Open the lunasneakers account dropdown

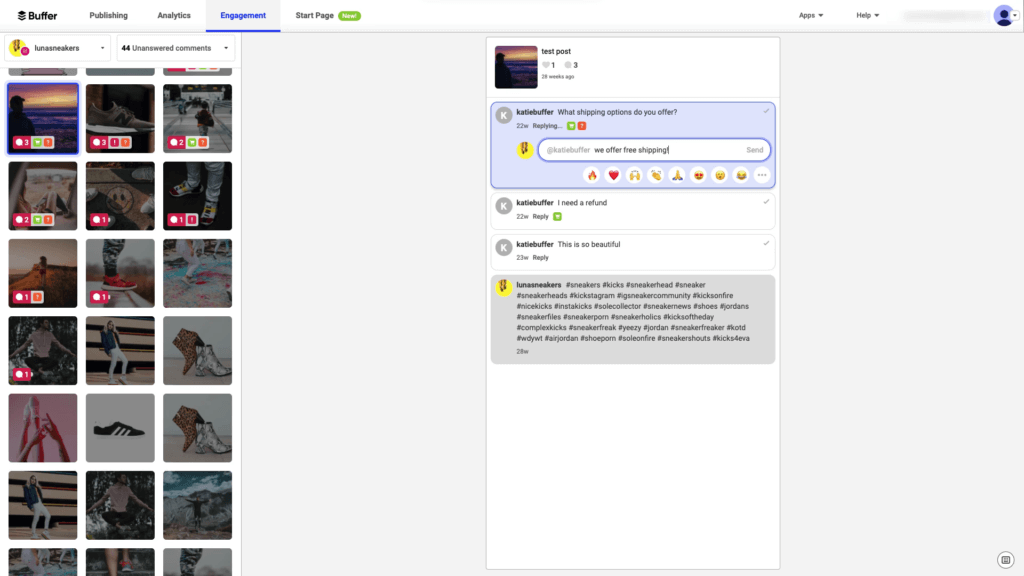57,48
